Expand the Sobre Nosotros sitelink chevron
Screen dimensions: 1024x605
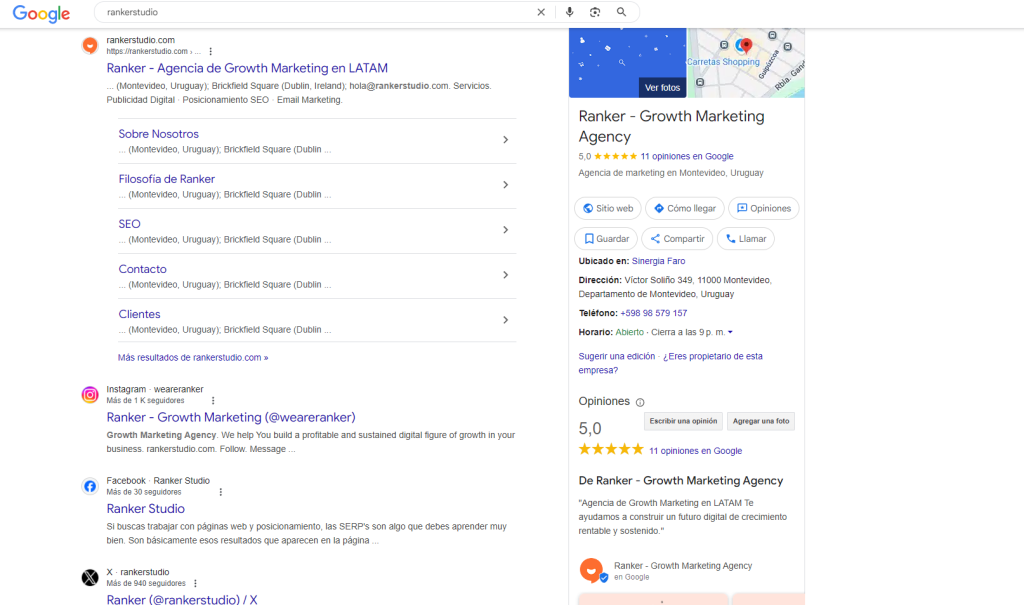coord(505,140)
